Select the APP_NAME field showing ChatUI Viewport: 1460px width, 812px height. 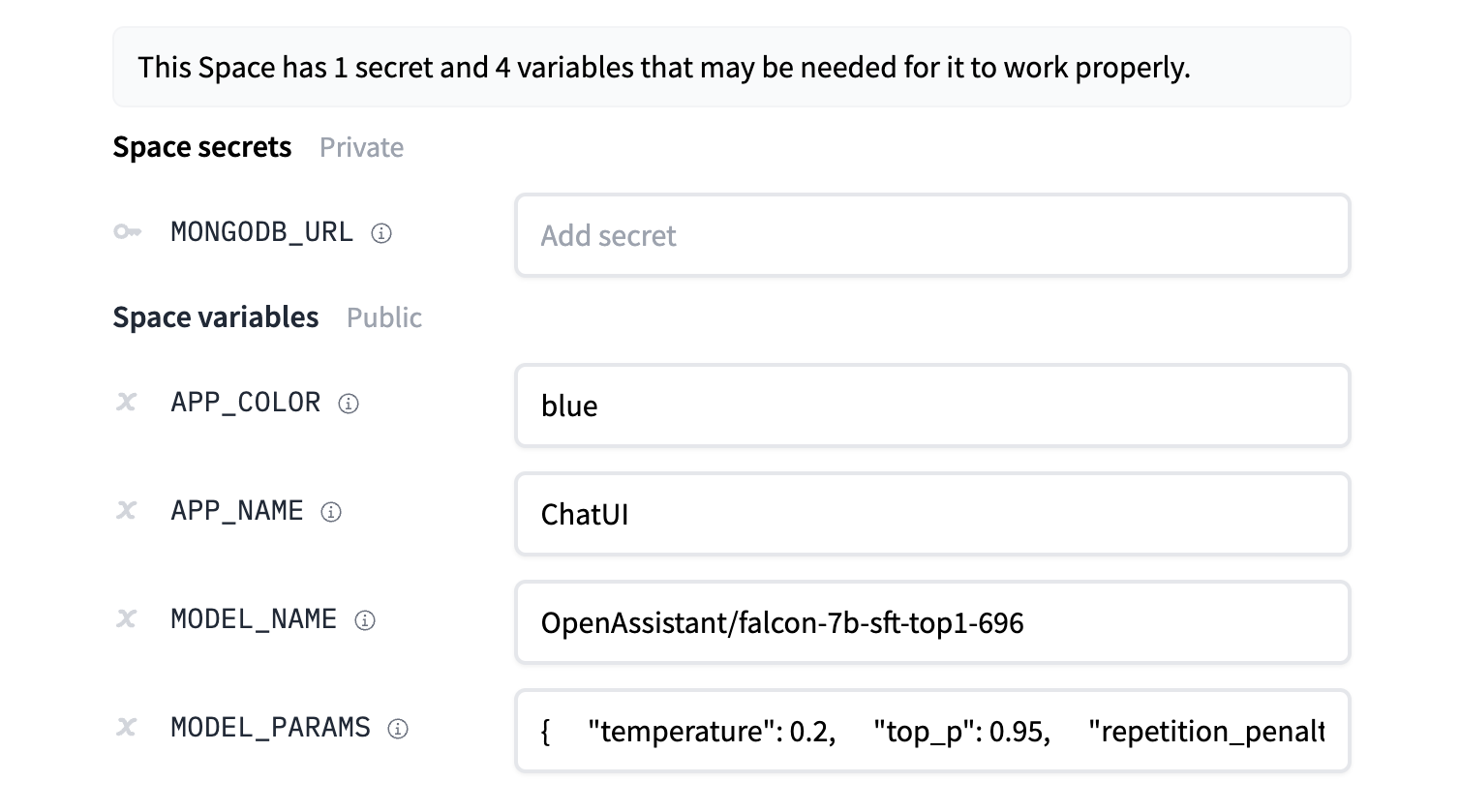931,514
